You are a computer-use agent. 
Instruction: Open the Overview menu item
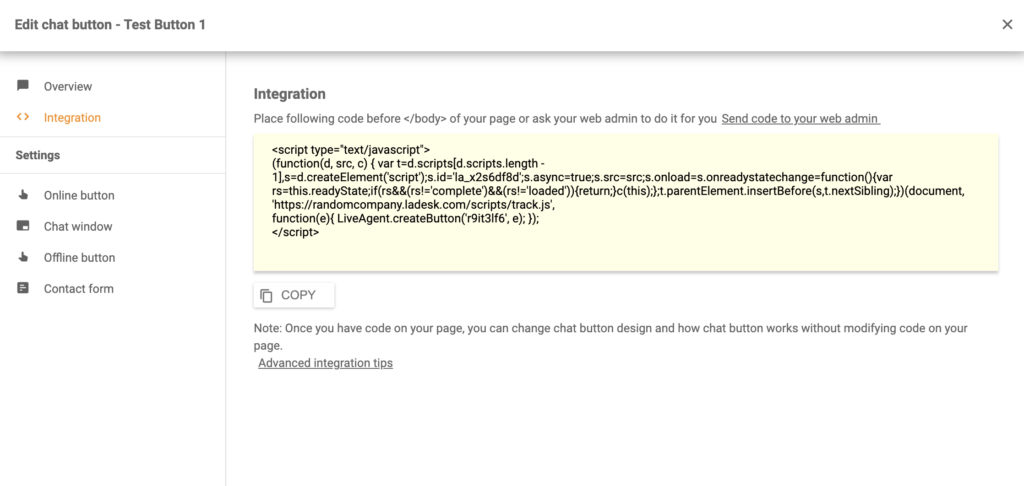tap(68, 87)
